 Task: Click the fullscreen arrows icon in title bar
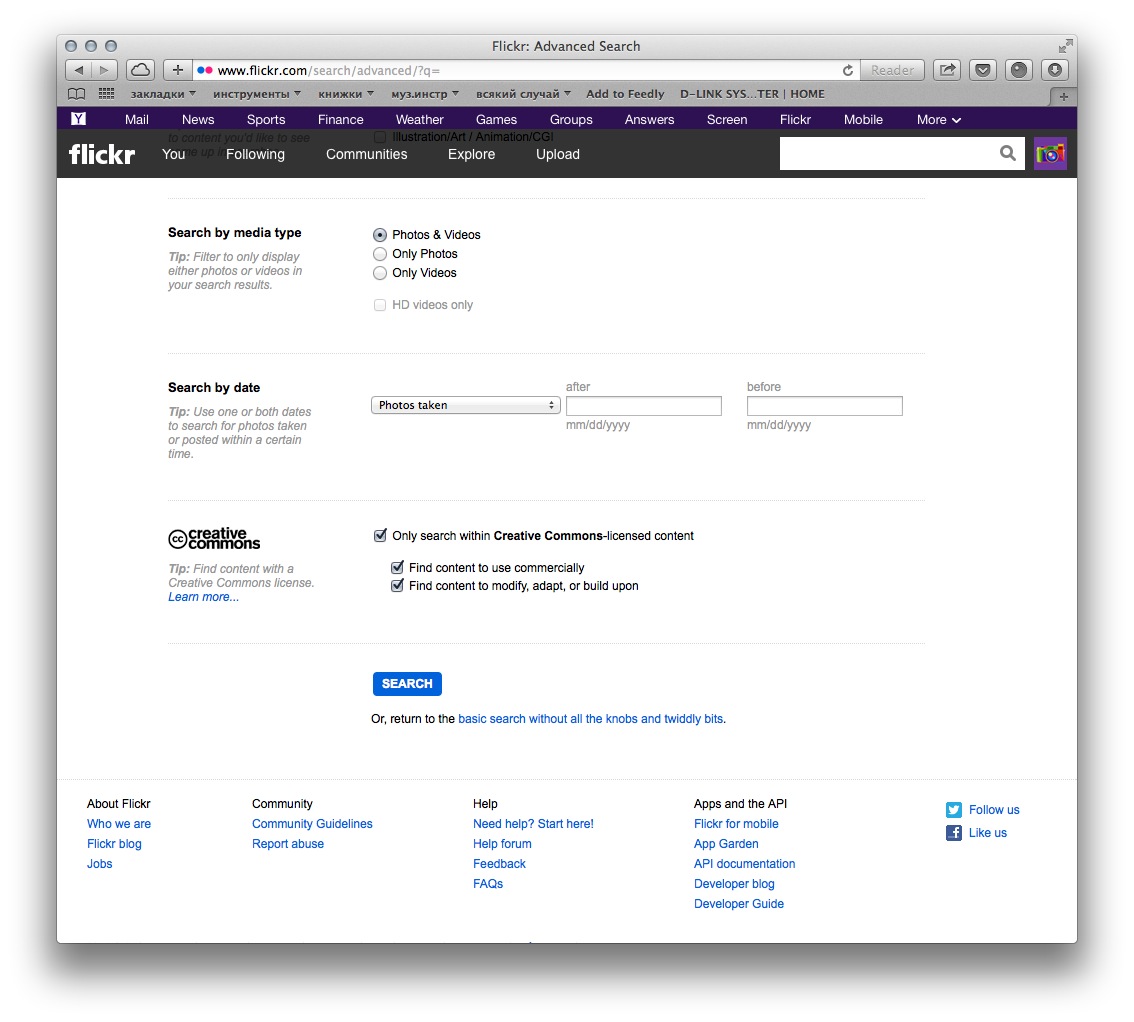(x=1065, y=46)
